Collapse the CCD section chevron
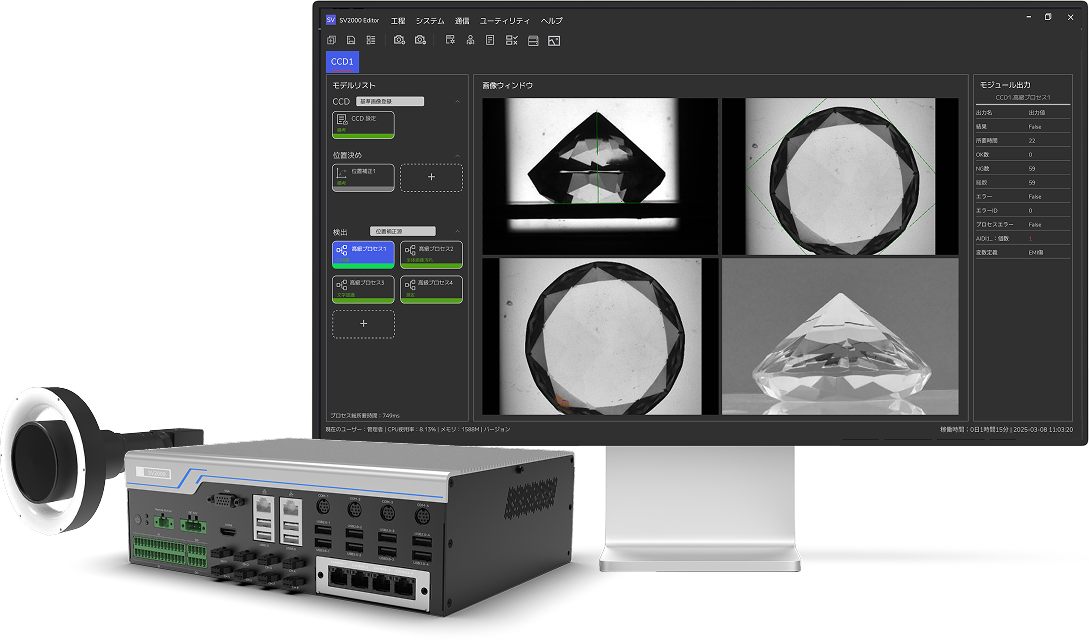Viewport: 1089px width, 640px height. coord(458,101)
